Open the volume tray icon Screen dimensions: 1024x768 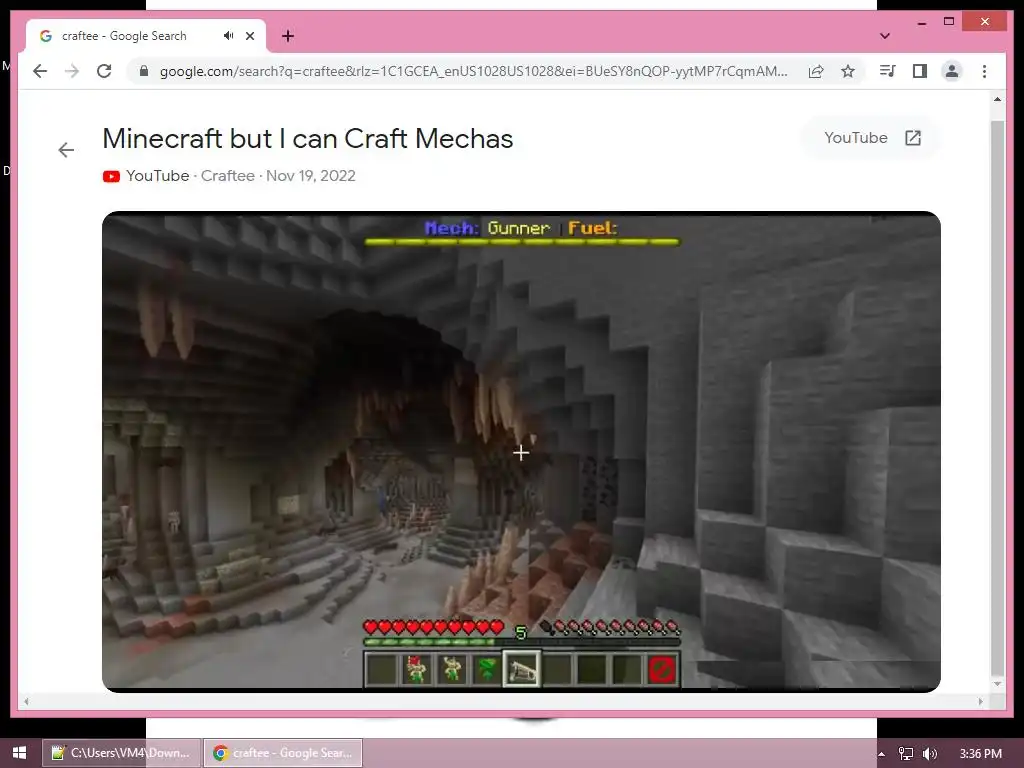[930, 754]
